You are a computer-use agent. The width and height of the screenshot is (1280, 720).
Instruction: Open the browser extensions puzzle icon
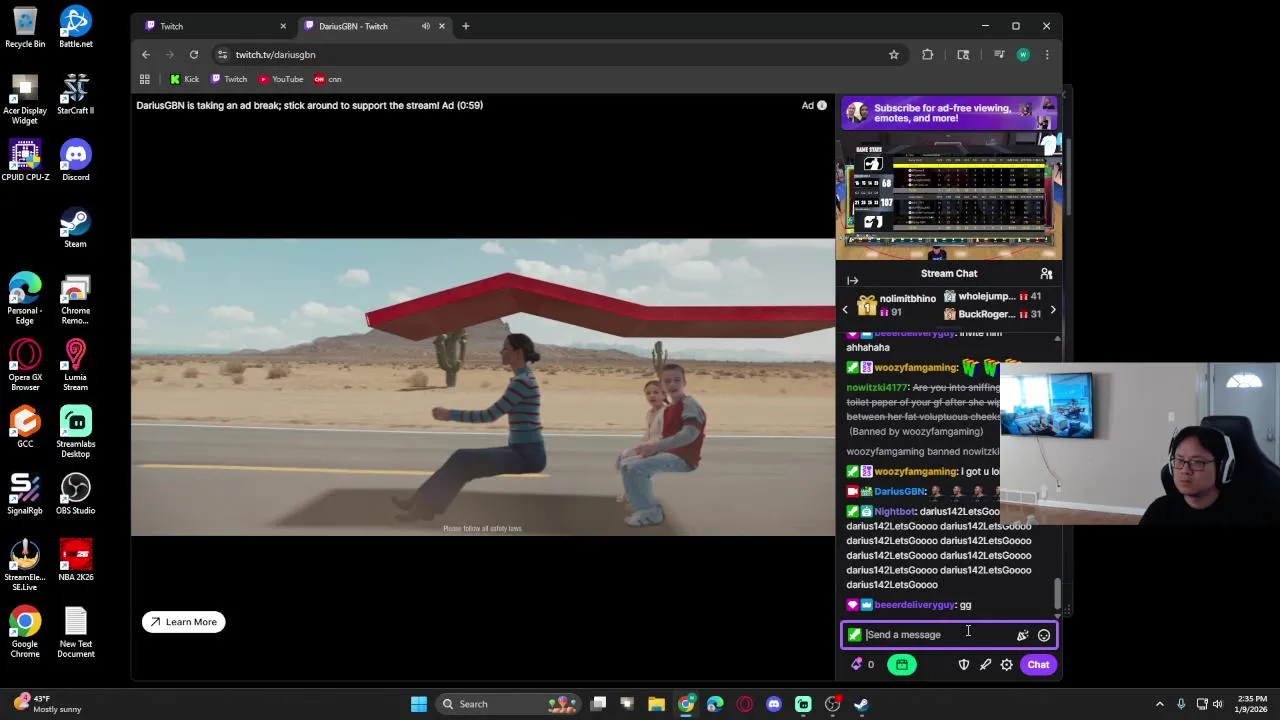(928, 55)
